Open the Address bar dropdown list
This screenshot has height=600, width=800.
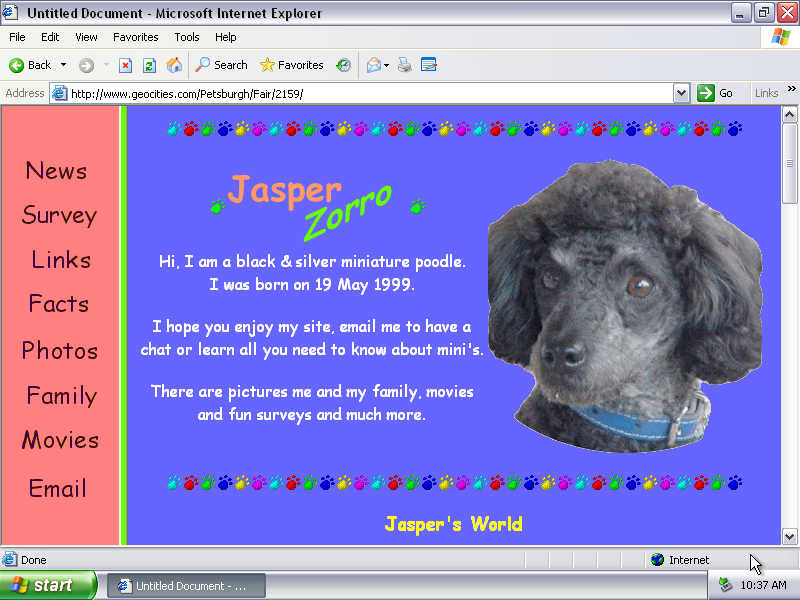682,93
